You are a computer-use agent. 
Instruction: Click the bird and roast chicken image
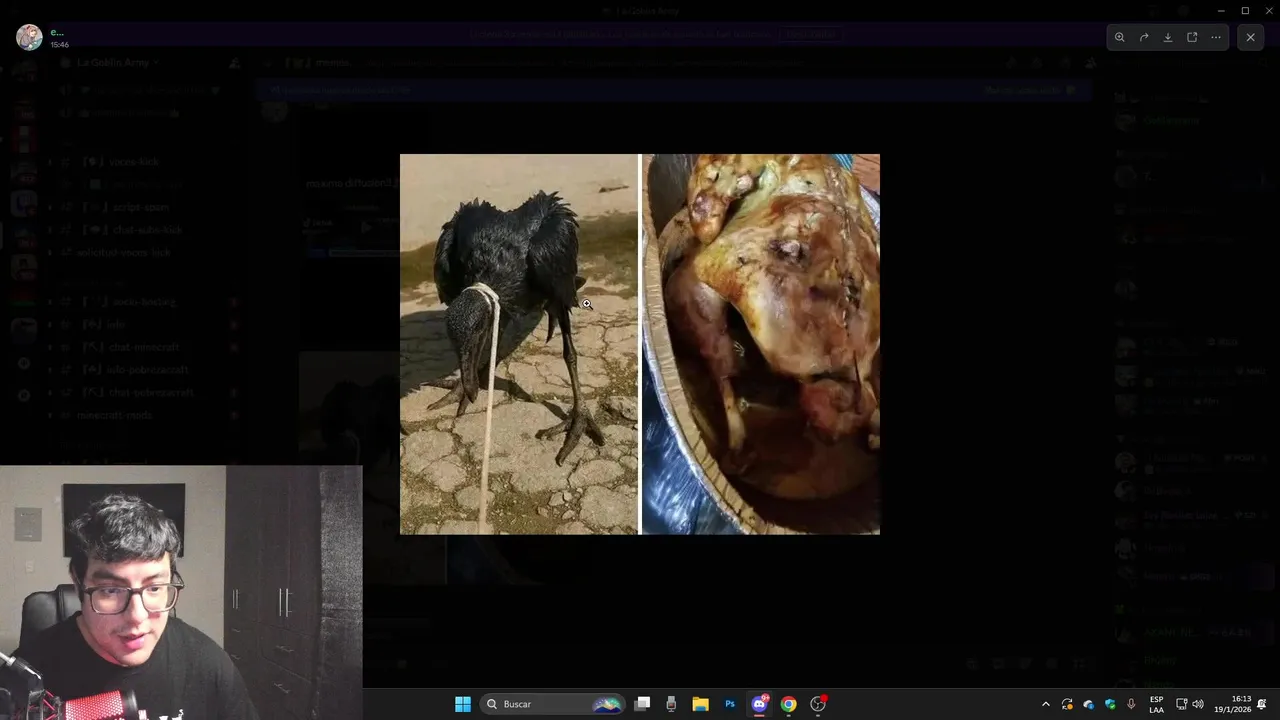[640, 344]
